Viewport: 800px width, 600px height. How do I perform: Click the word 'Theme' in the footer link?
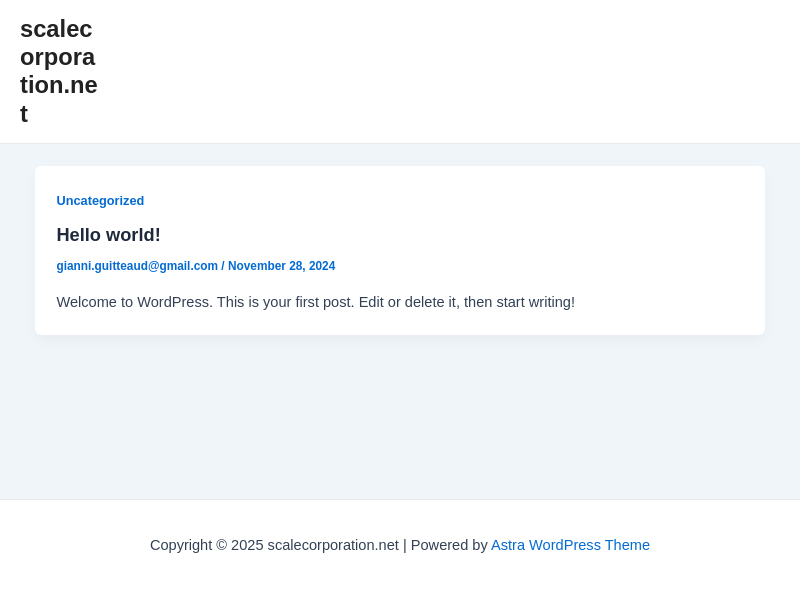[x=627, y=545]
